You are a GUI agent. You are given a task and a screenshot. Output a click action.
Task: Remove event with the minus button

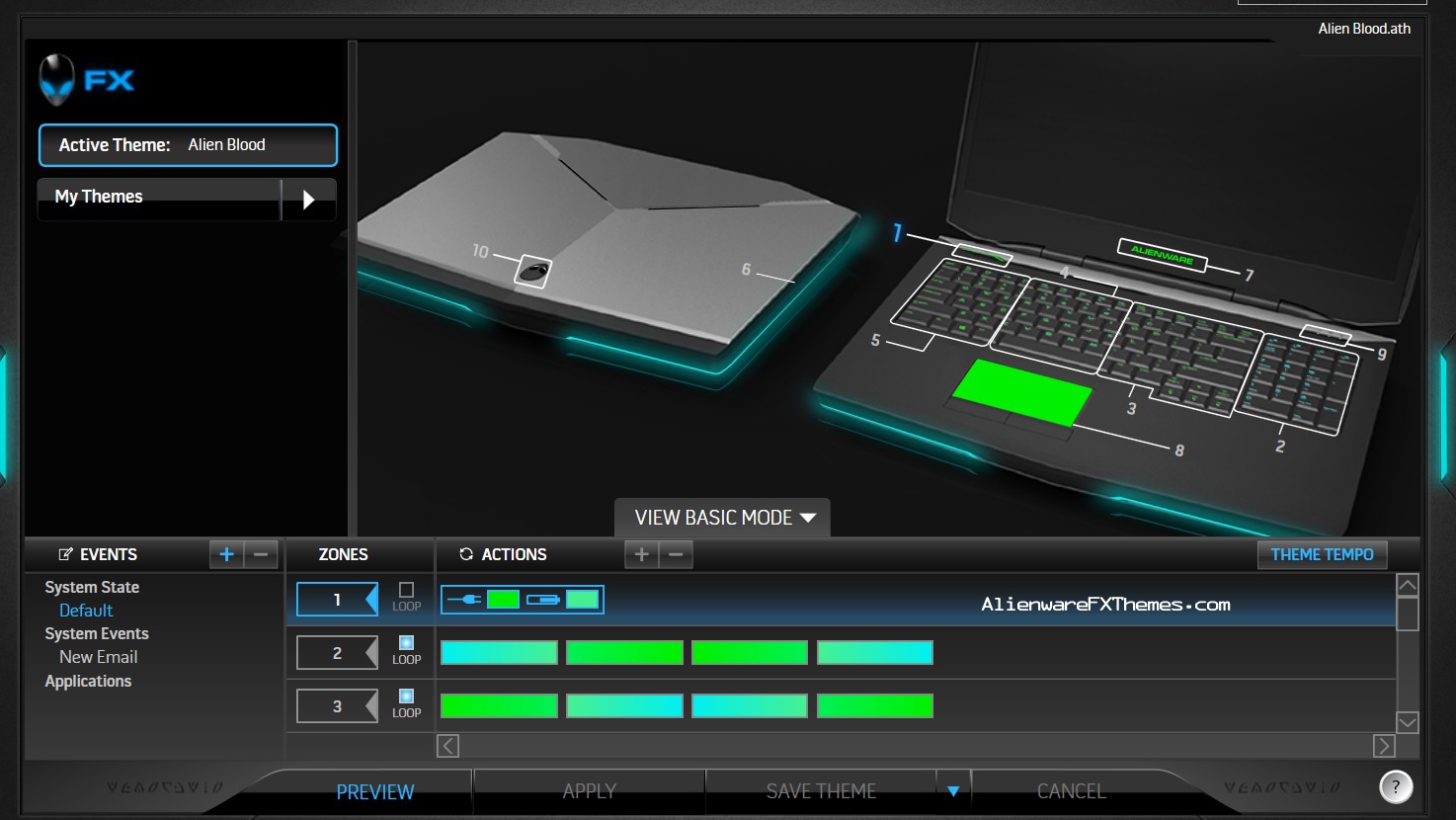[261, 554]
